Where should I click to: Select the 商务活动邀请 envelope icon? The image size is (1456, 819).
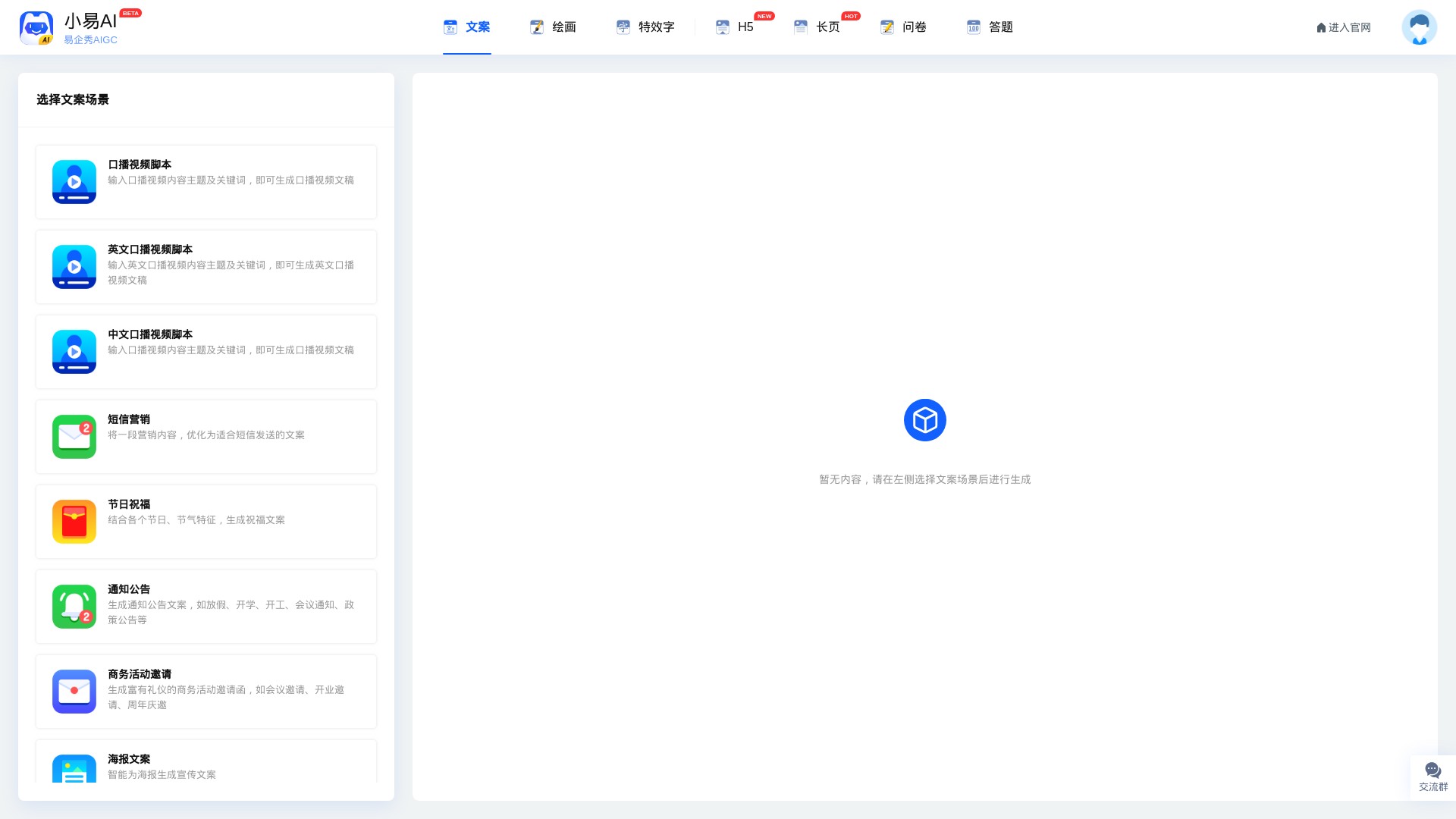[74, 692]
